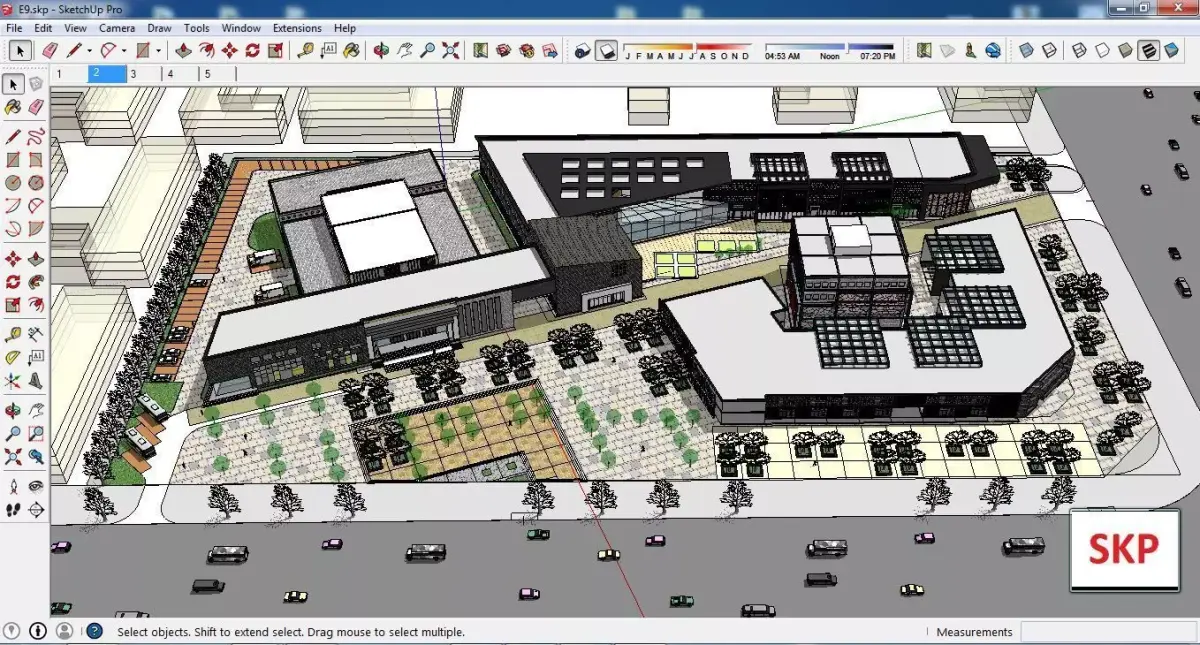Open the Draw menu
Viewport: 1200px width, 645px height.
(159, 28)
